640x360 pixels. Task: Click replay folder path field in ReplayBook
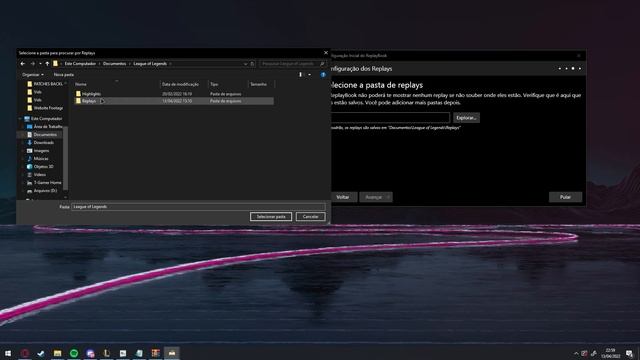coord(390,118)
